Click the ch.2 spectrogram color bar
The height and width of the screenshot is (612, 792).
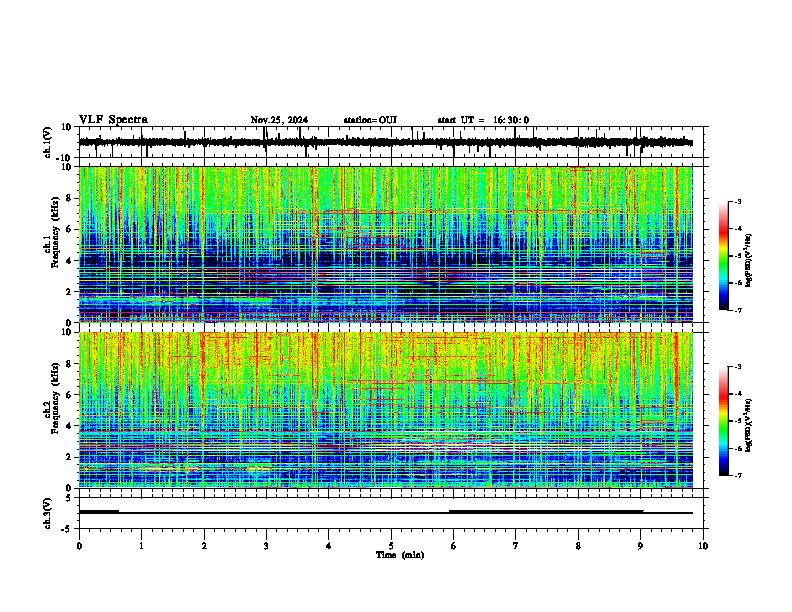(723, 421)
